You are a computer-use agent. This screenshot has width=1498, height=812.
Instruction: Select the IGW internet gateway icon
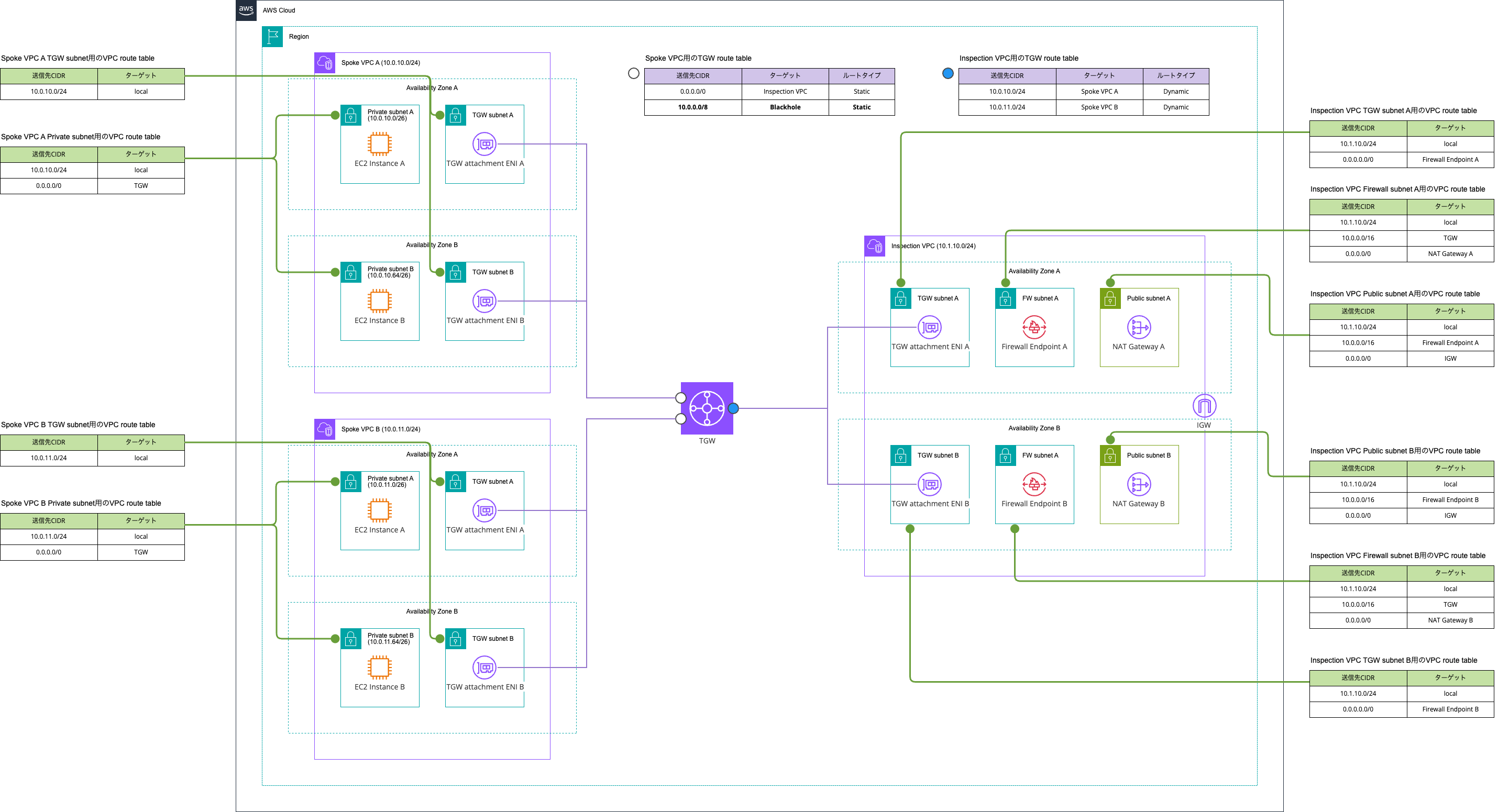[x=1204, y=406]
